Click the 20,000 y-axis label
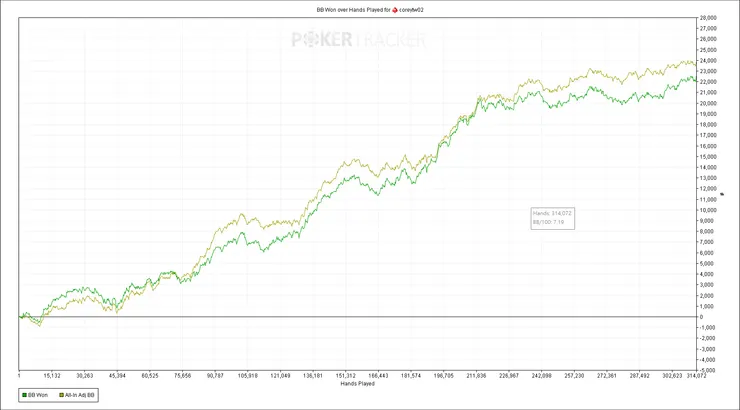740x410 pixels. (x=708, y=103)
